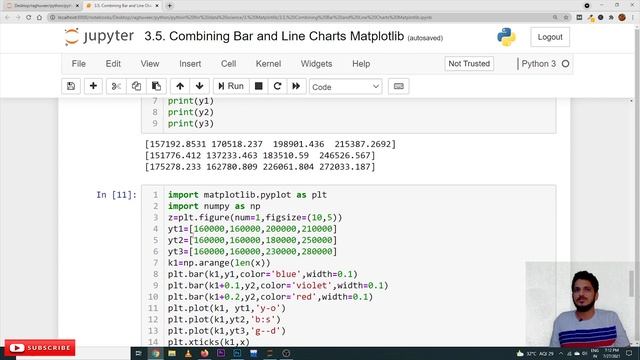Open the File menu
The image size is (640, 360).
click(78, 64)
